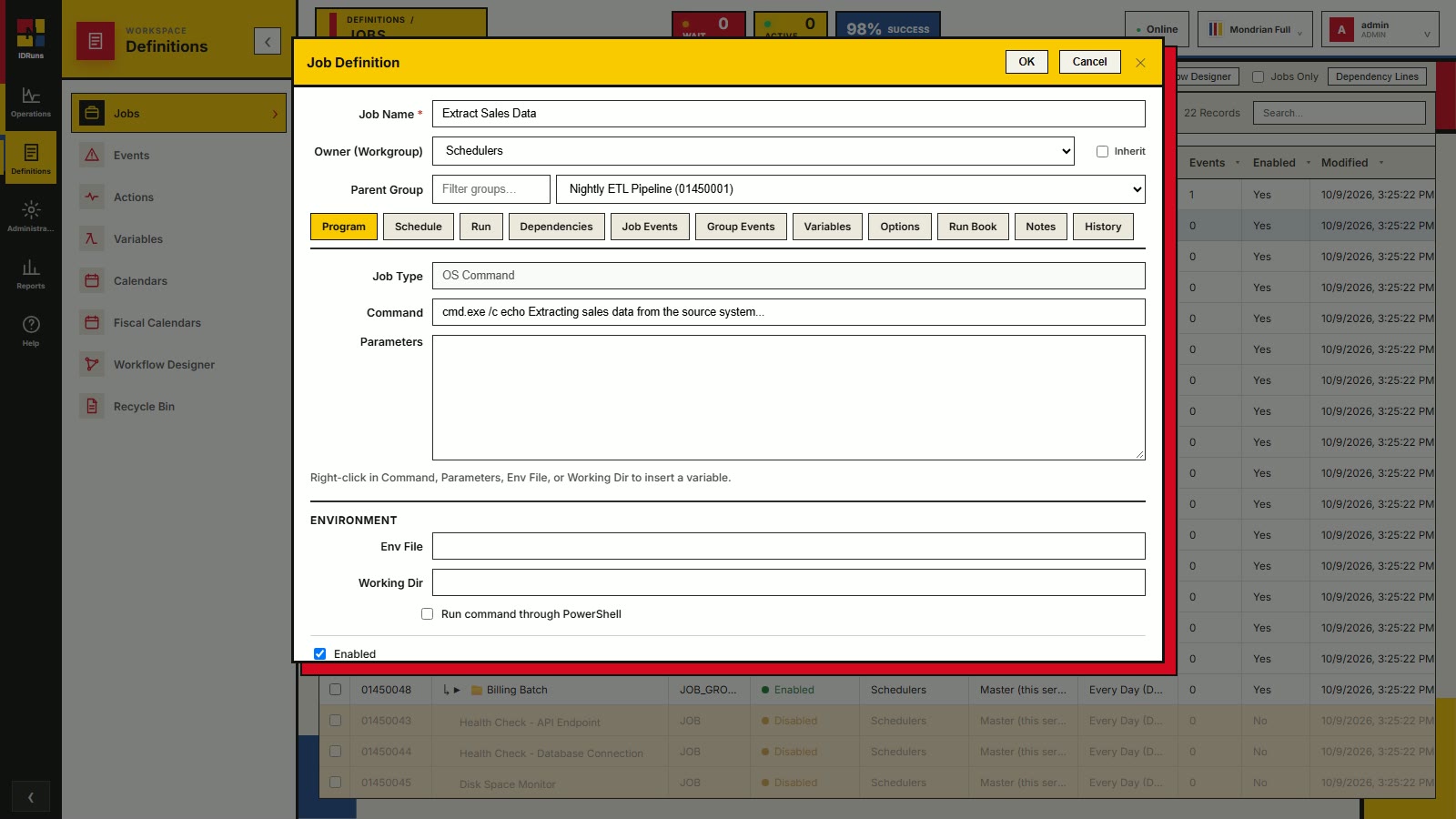Viewport: 1456px width, 819px height.
Task: Switch to the Job Events tab
Action: point(650,227)
